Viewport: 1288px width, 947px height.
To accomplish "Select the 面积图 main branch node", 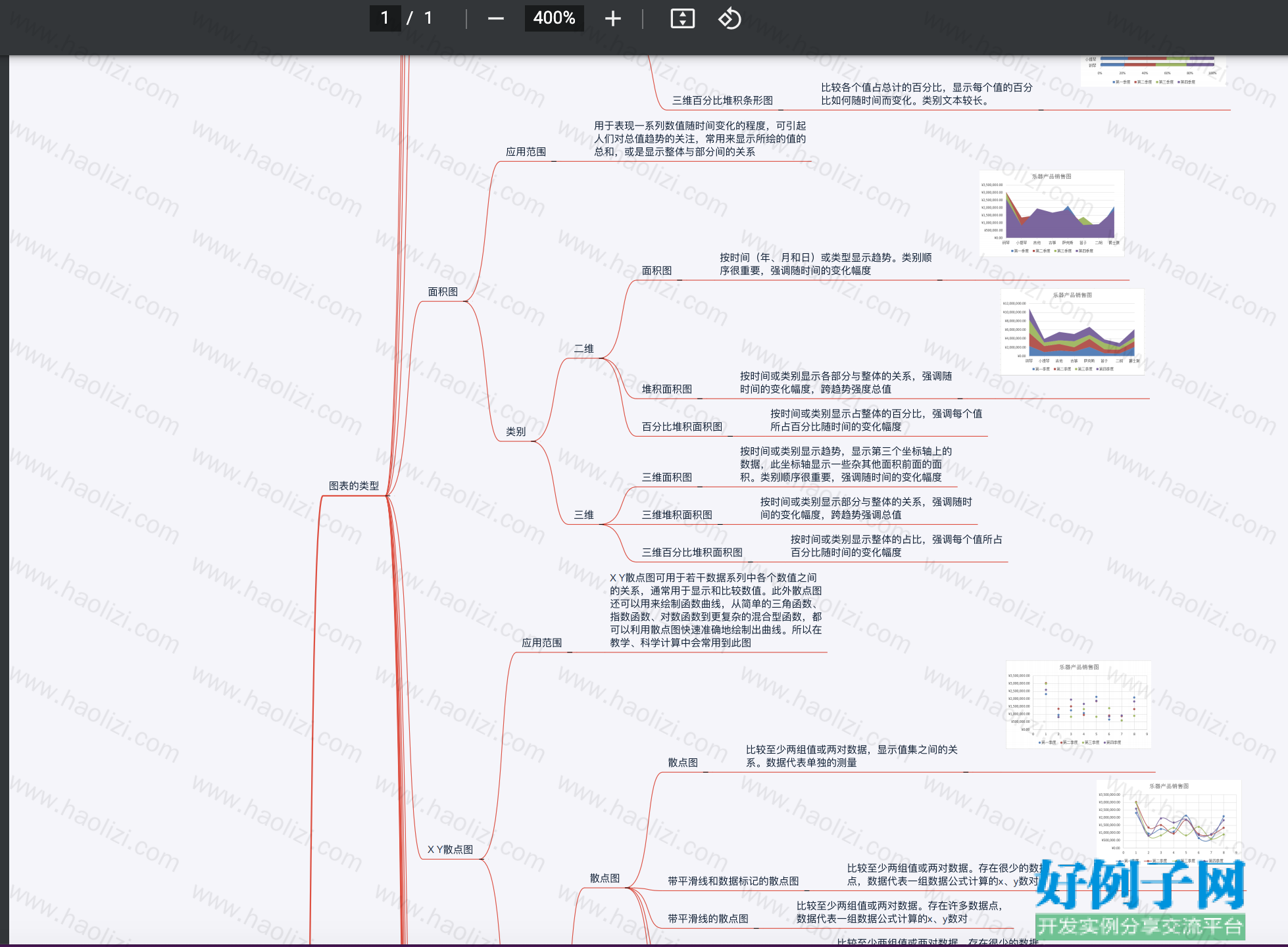I will tap(443, 292).
